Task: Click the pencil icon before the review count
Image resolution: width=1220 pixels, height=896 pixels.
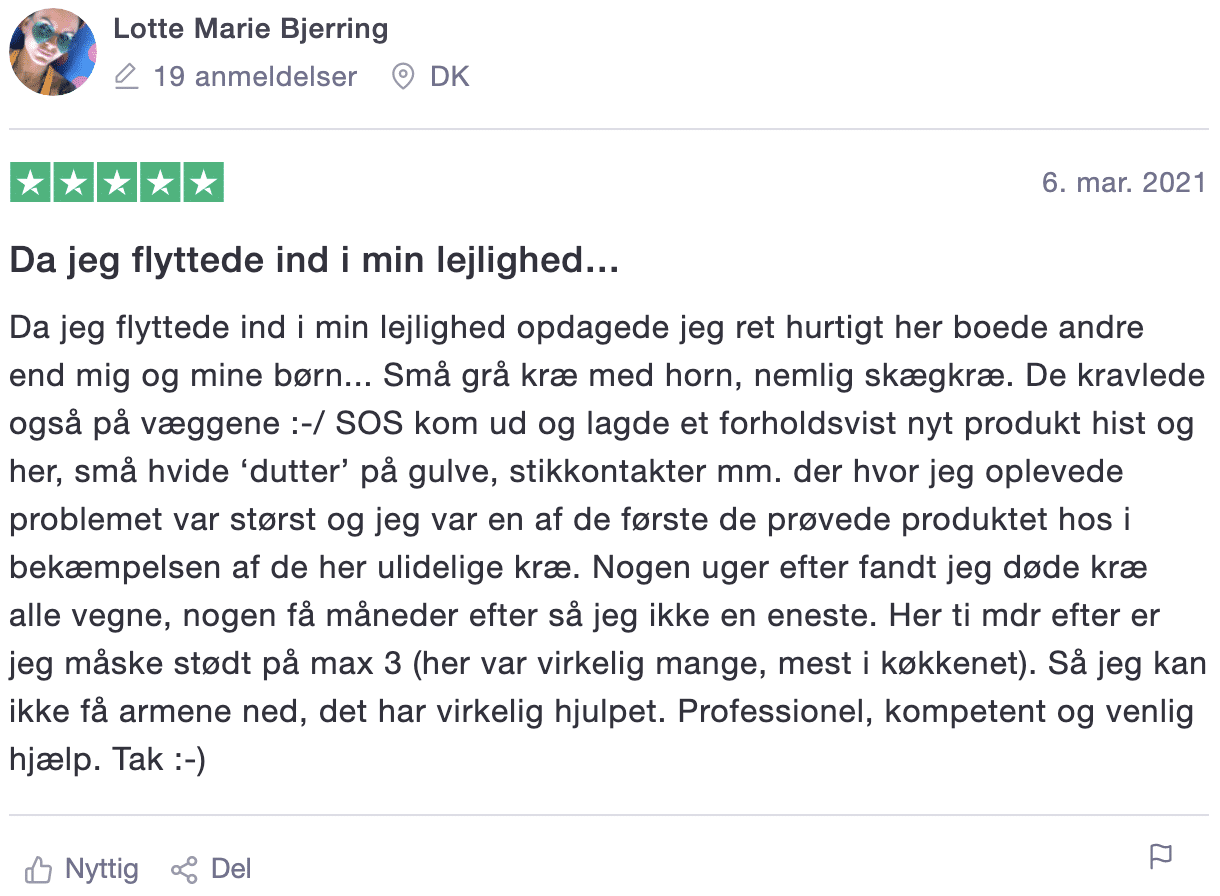Action: (x=127, y=76)
